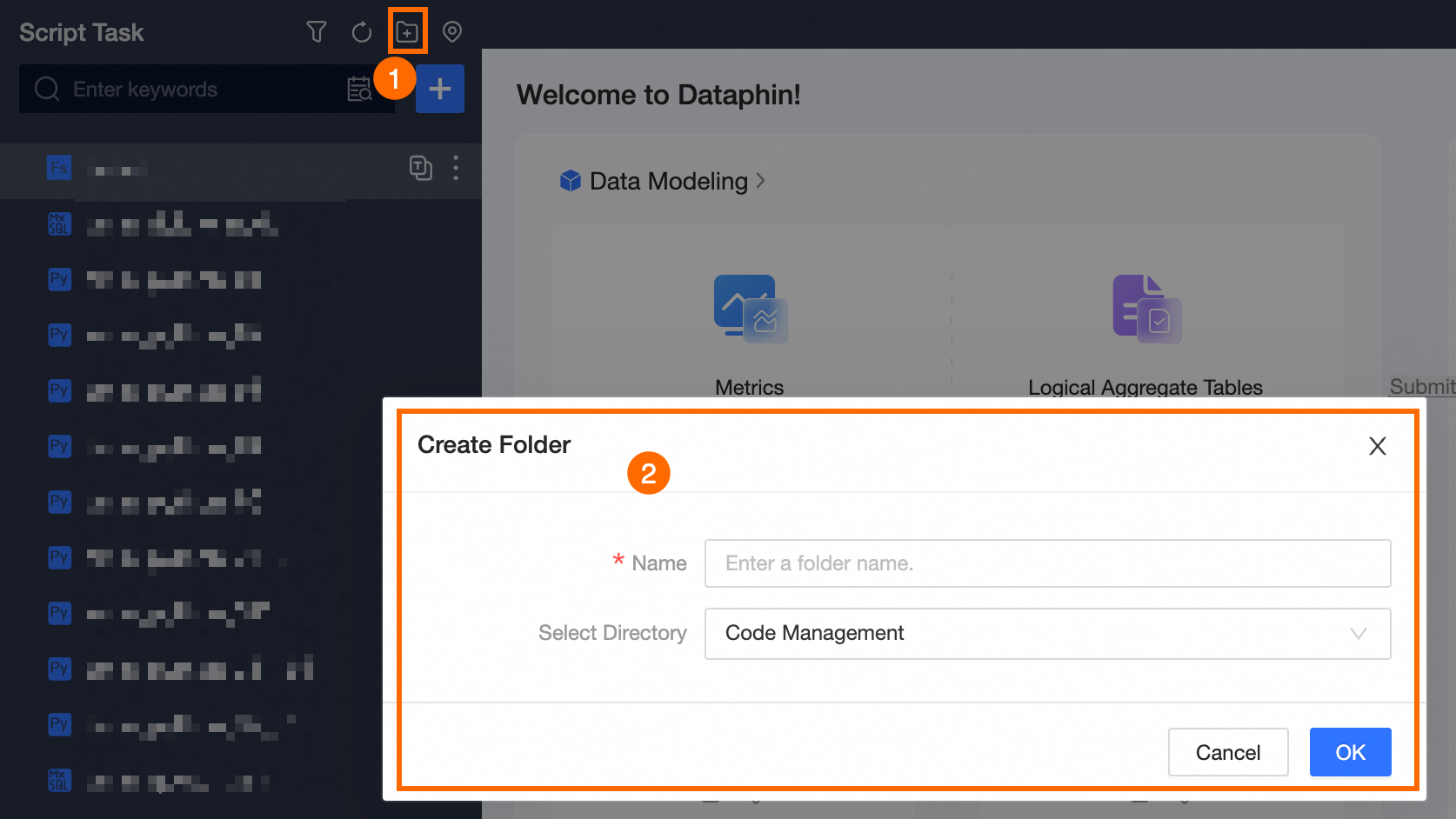The image size is (1456, 819).
Task: Cancel the Create Folder dialog
Action: [x=1227, y=751]
